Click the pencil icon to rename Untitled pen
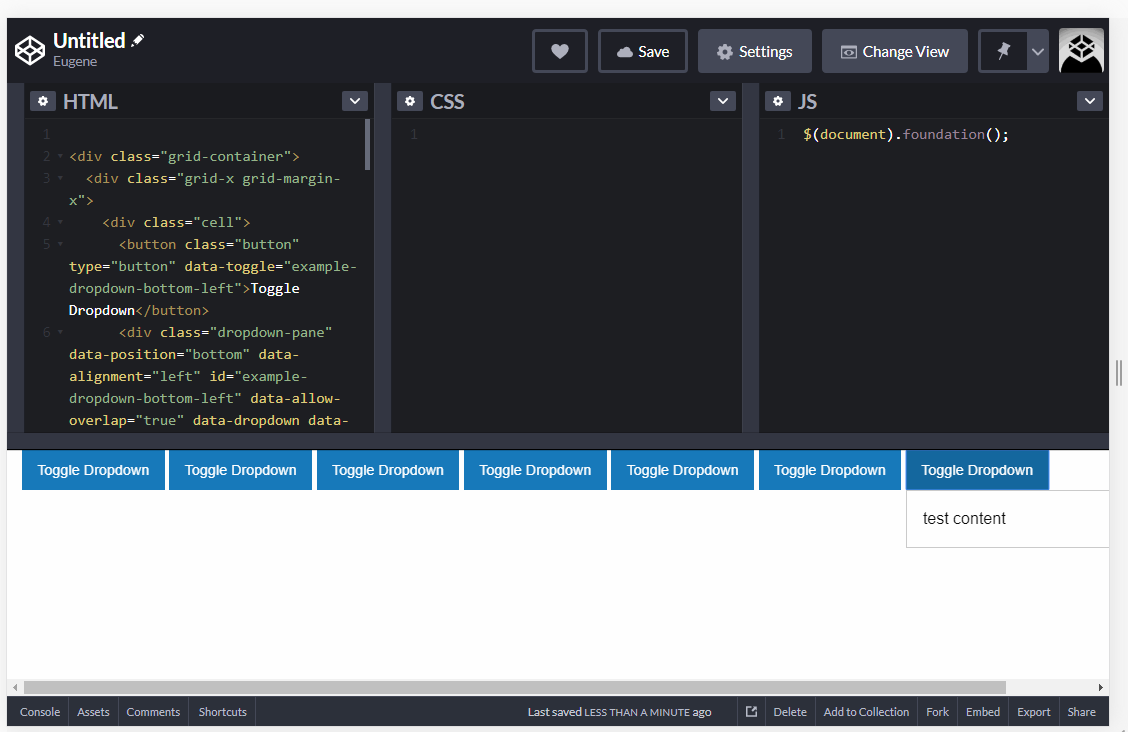 (x=137, y=39)
